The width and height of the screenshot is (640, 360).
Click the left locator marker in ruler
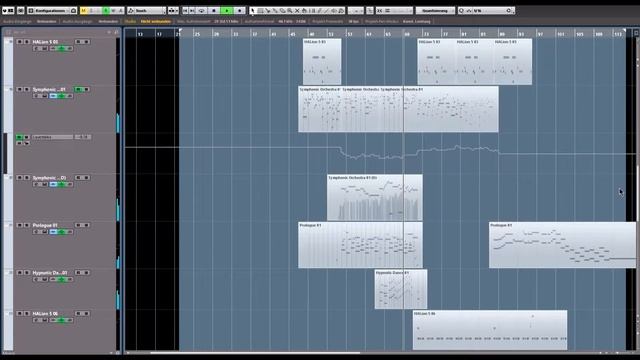click(x=180, y=31)
